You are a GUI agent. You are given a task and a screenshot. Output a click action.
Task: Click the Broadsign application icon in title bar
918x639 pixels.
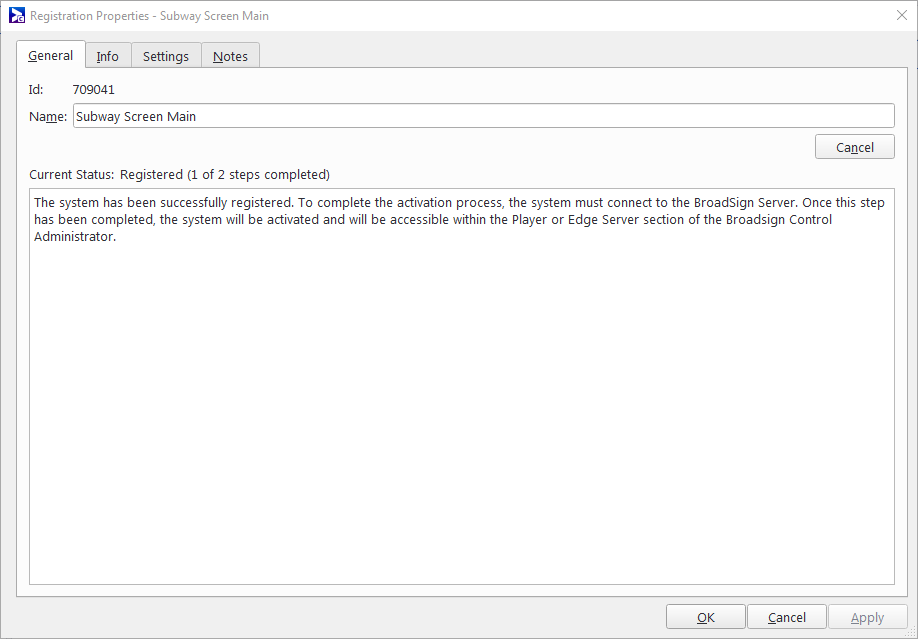(17, 16)
